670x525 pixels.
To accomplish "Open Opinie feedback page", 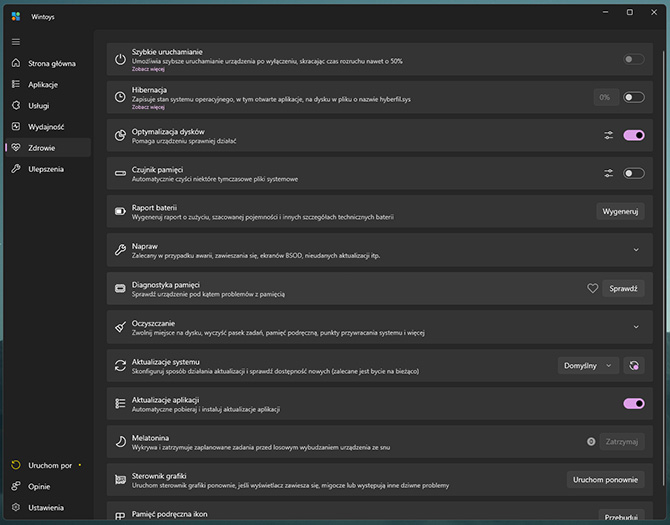I will coord(48,487).
